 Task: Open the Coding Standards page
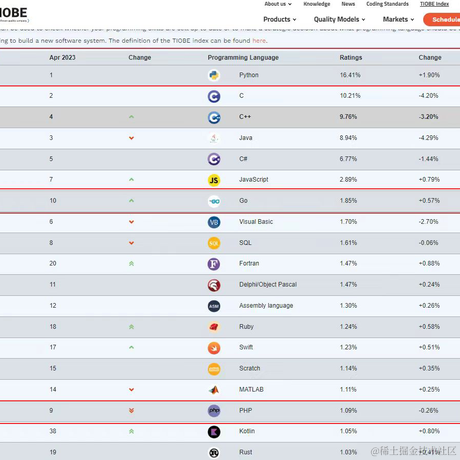pyautogui.click(x=387, y=4)
